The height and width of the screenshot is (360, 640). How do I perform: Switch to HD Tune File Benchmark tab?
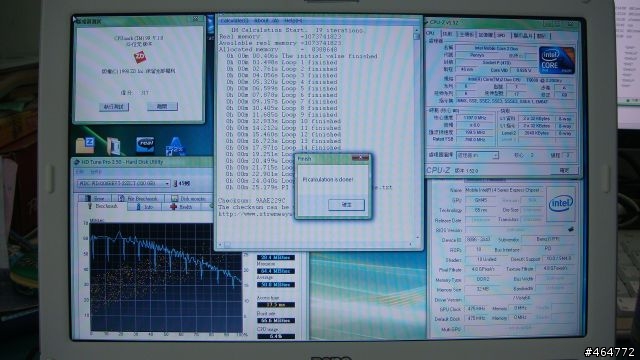(x=139, y=198)
